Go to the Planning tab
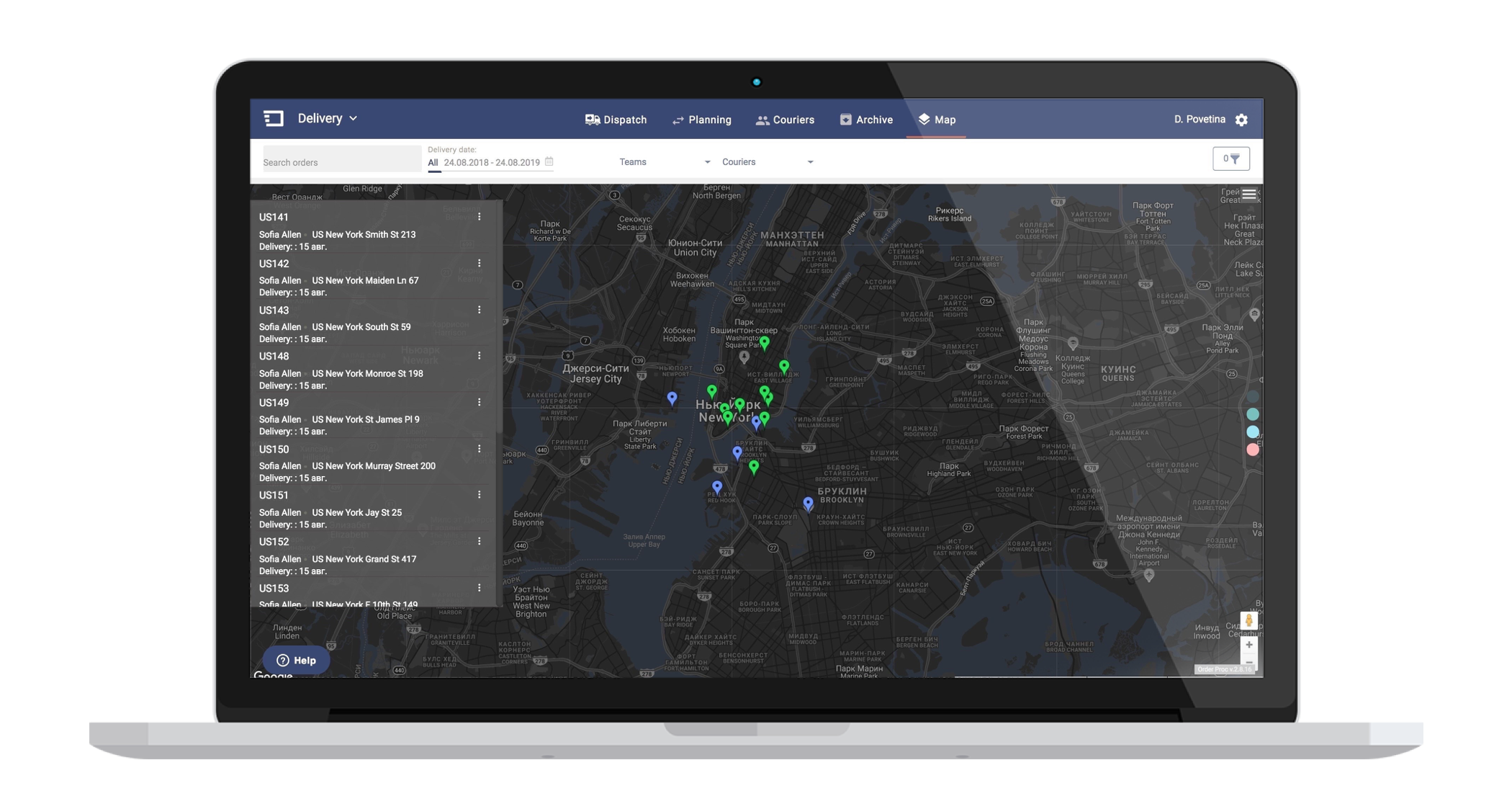Viewport: 1512px width, 809px height. (701, 120)
